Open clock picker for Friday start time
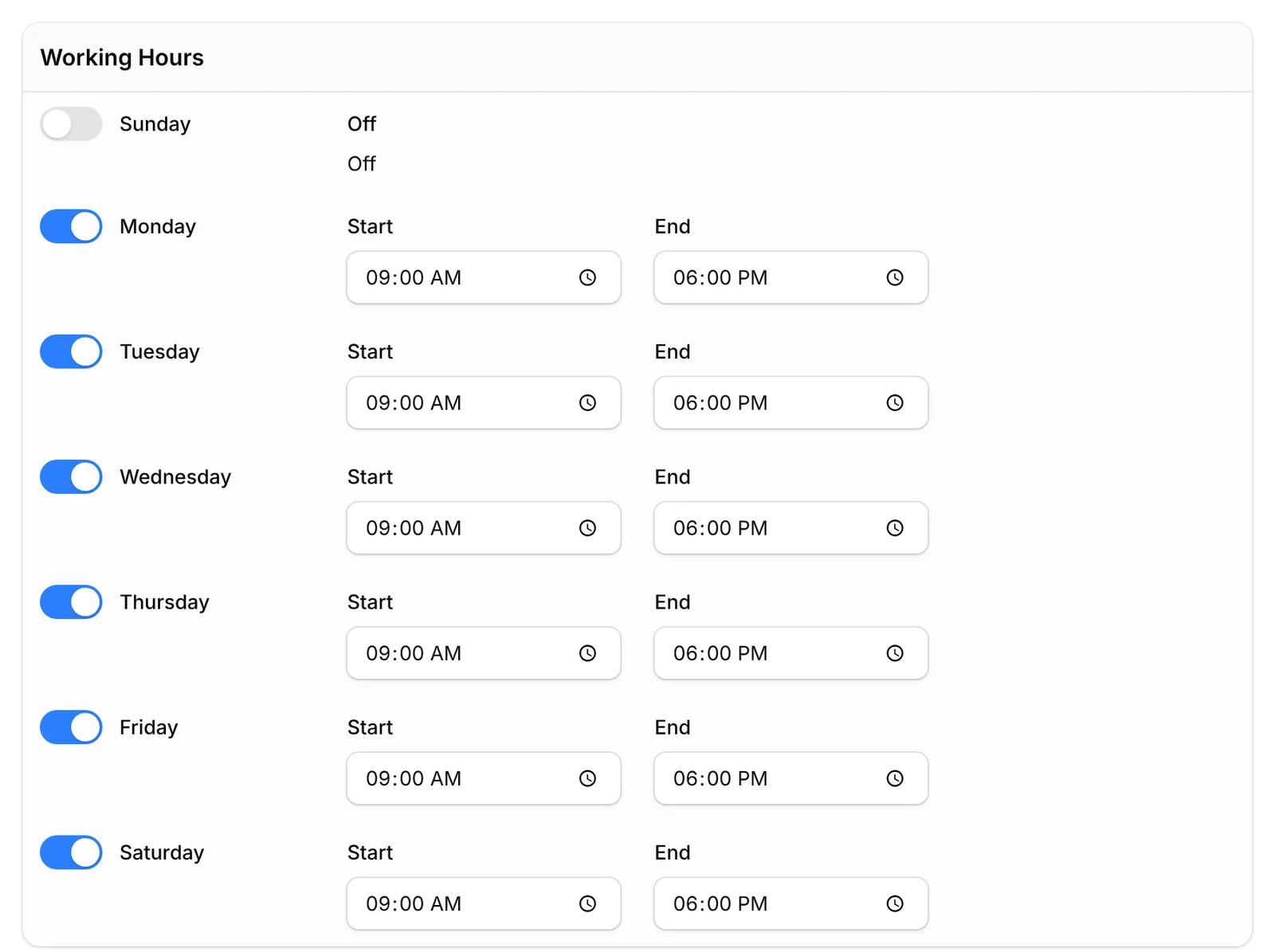1275x952 pixels. (587, 778)
